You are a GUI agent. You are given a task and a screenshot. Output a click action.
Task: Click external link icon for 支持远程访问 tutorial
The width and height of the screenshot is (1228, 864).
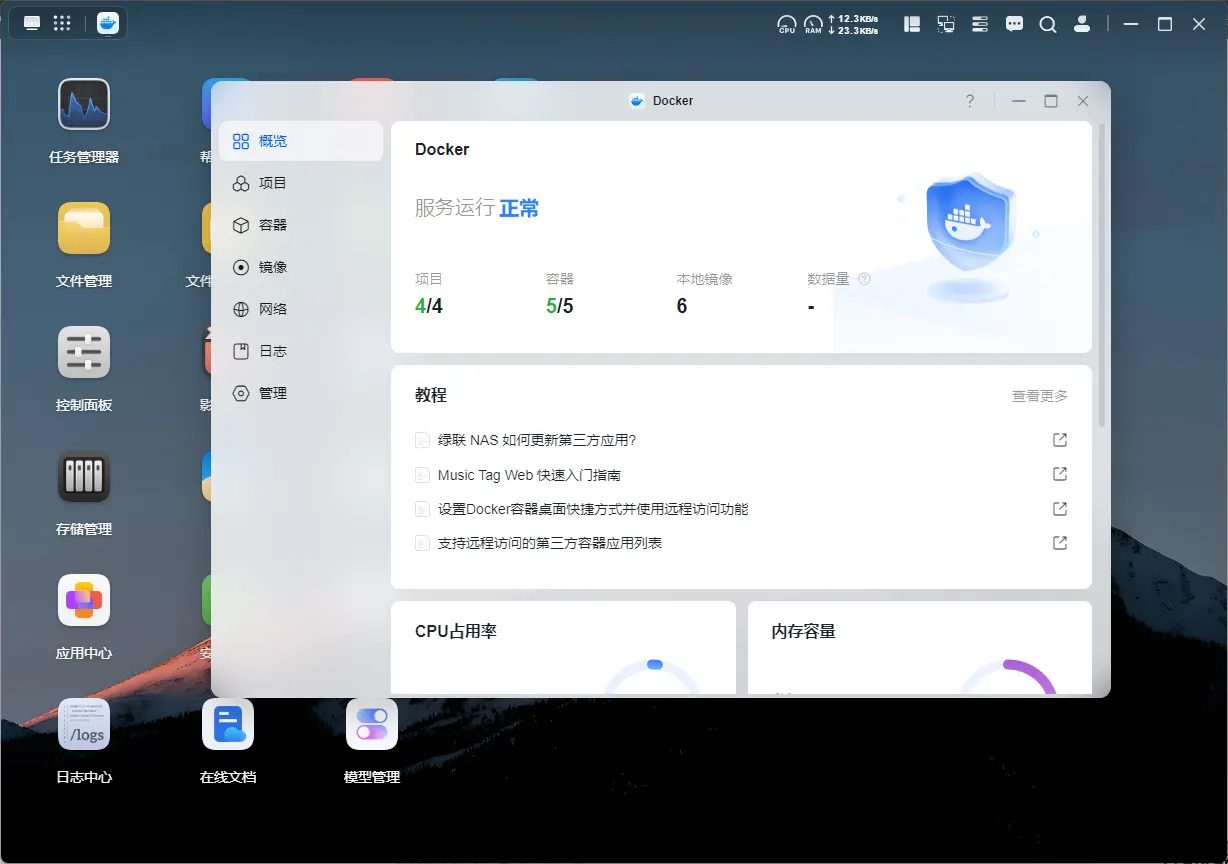click(x=1060, y=543)
